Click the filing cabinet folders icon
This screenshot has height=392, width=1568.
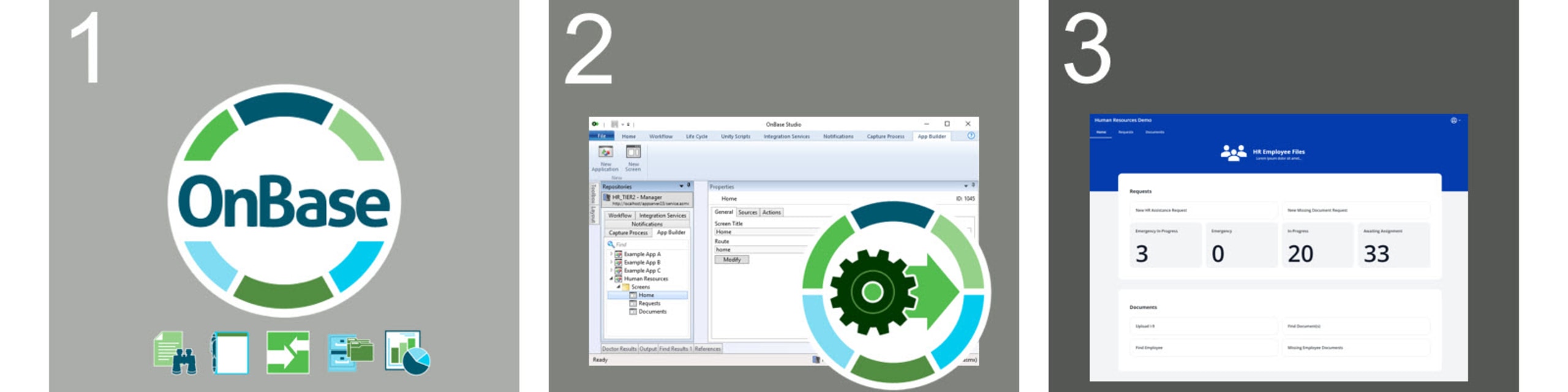tap(350, 352)
